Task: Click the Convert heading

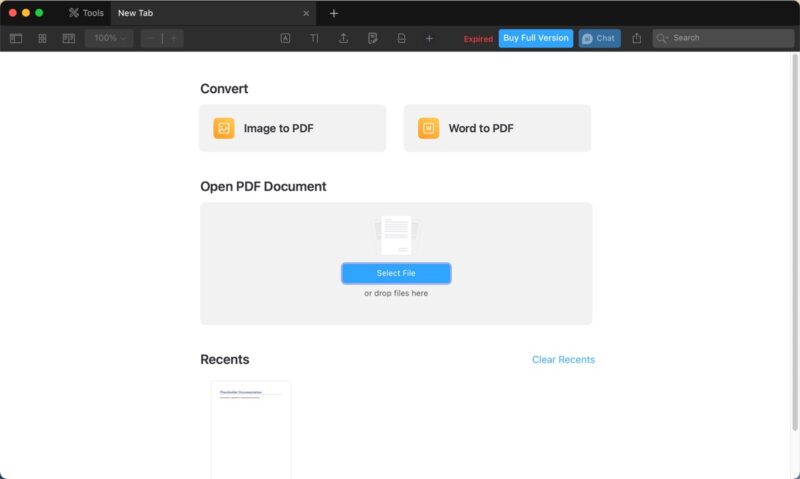Action: tap(224, 89)
